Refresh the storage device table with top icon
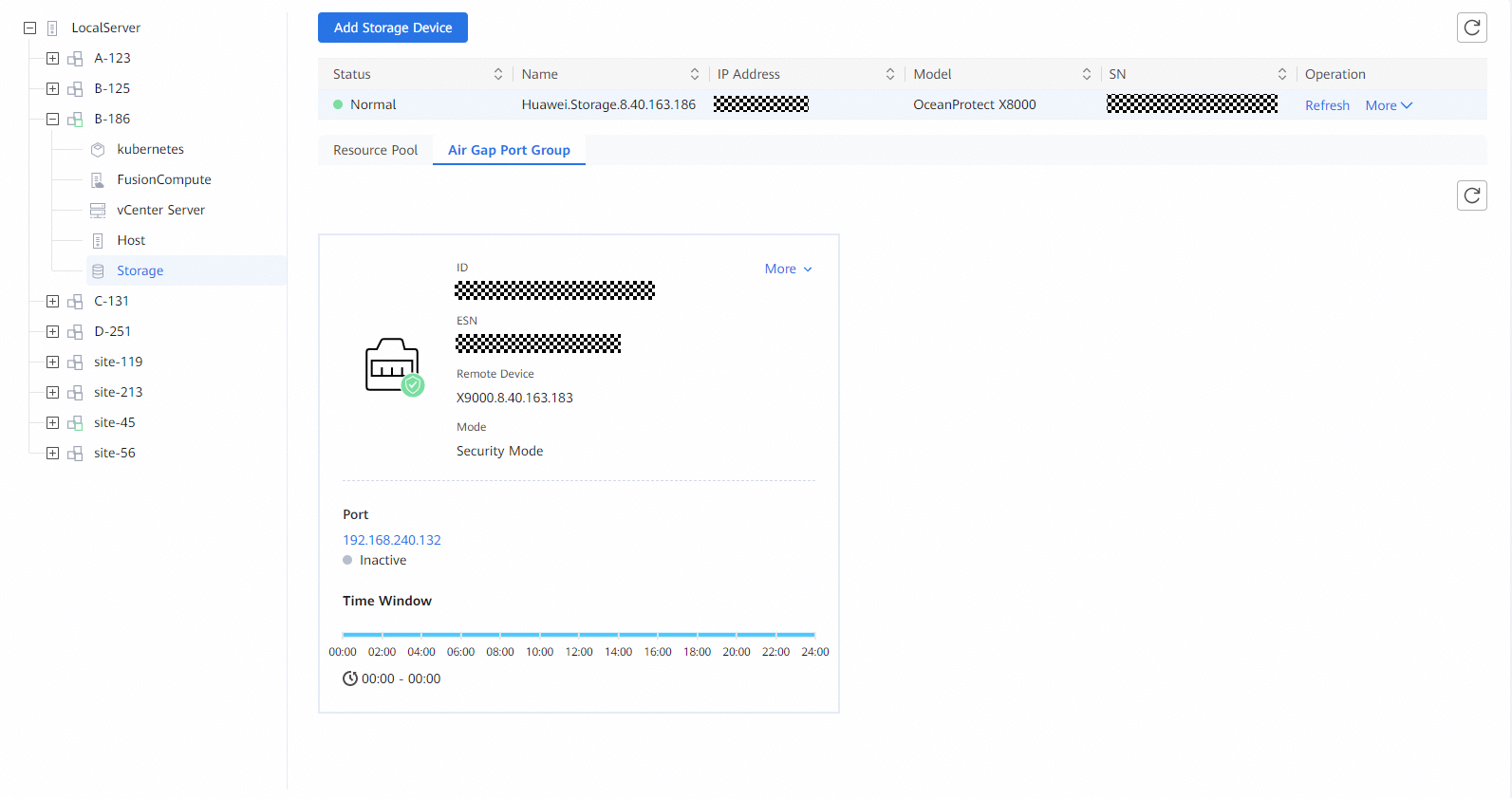Screen dimensions: 1512x799 click(x=1472, y=28)
